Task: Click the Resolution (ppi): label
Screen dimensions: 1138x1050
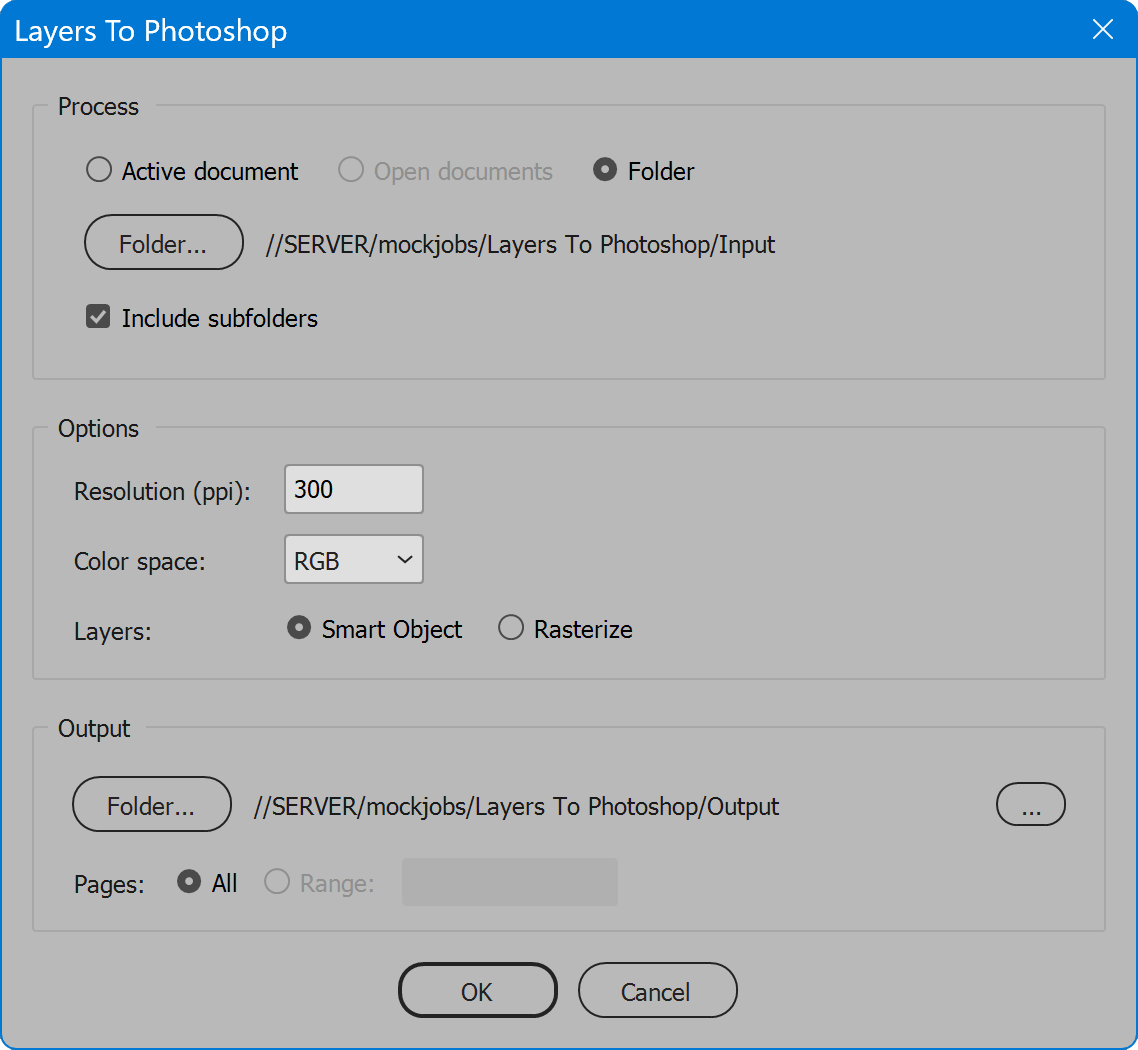Action: 162,492
